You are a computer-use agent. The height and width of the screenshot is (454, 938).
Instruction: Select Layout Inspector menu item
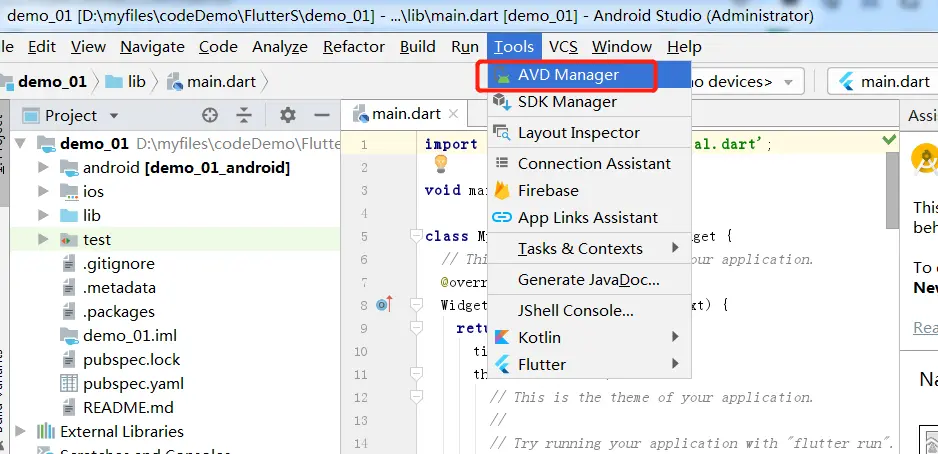pos(589,133)
